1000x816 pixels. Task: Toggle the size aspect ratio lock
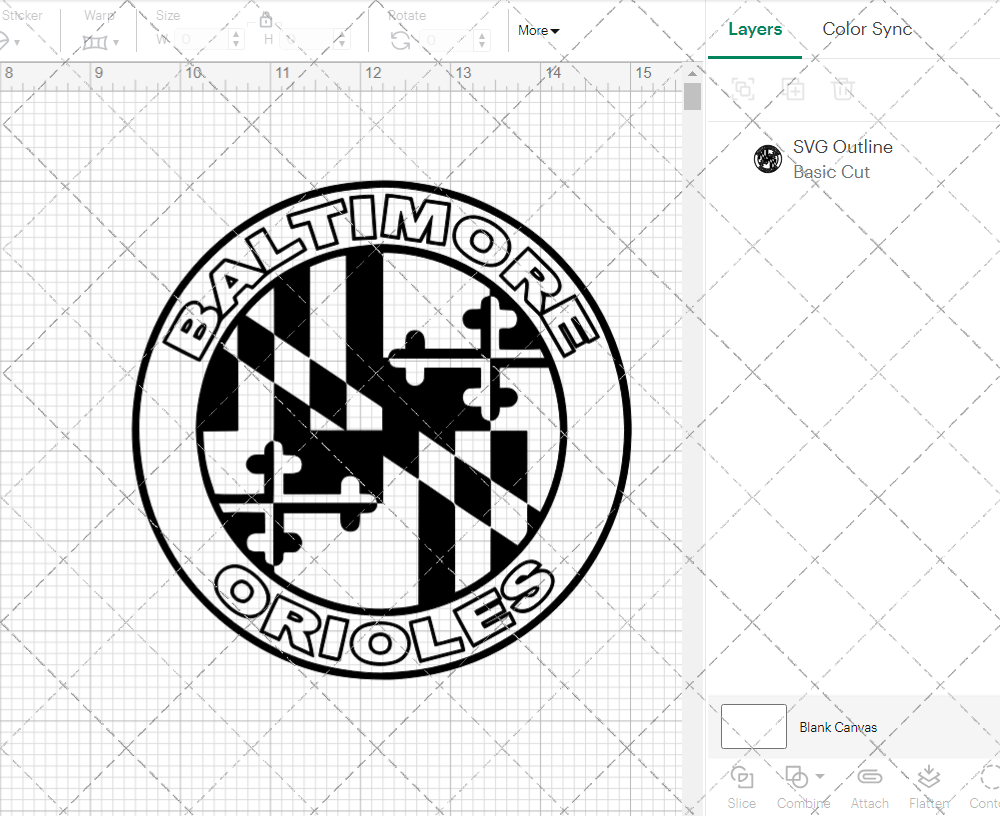pos(266,20)
